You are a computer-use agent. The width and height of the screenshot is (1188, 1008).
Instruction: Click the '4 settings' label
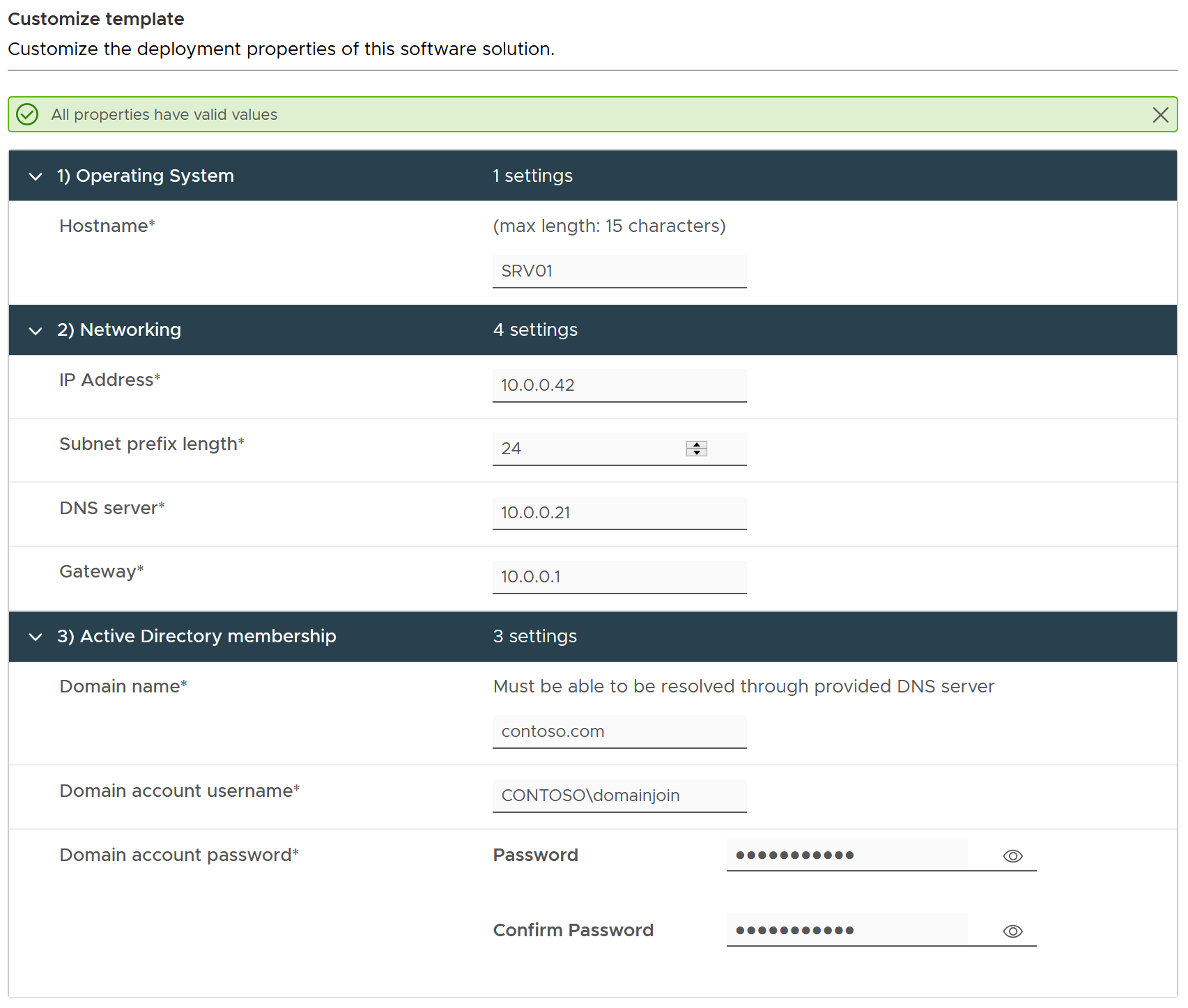coord(535,329)
